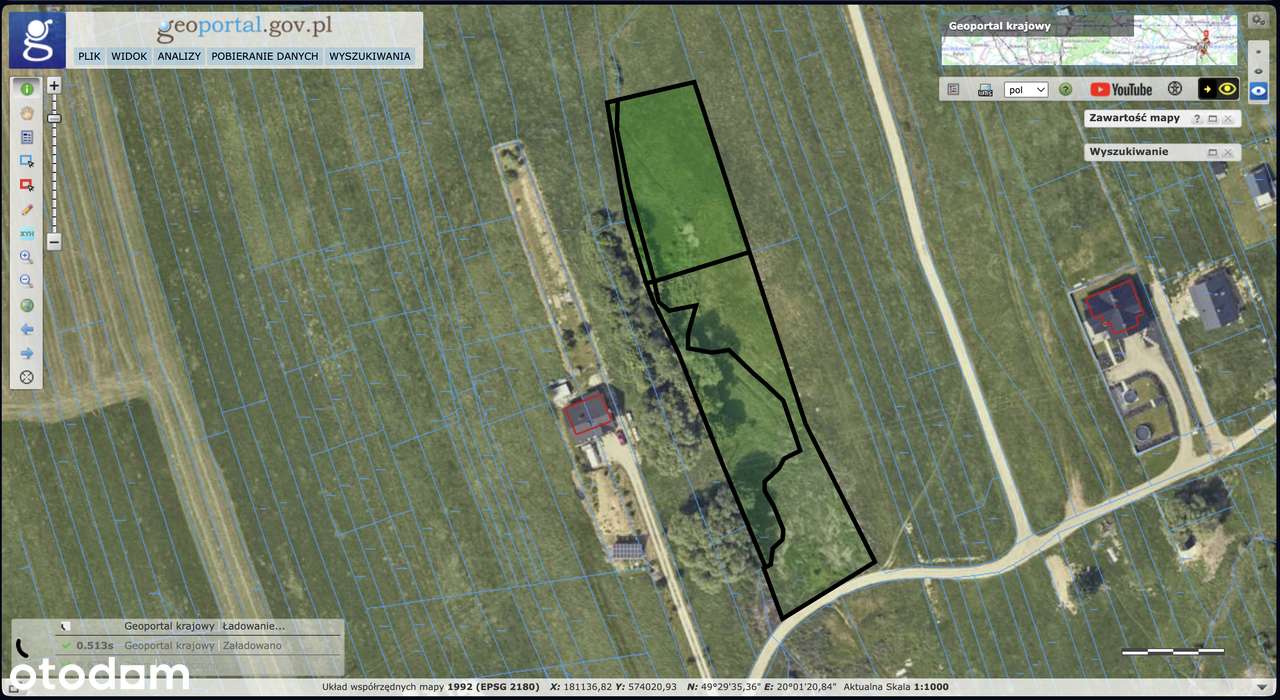
Task: Choose the blue rectangle selection tool
Action: pos(27,161)
